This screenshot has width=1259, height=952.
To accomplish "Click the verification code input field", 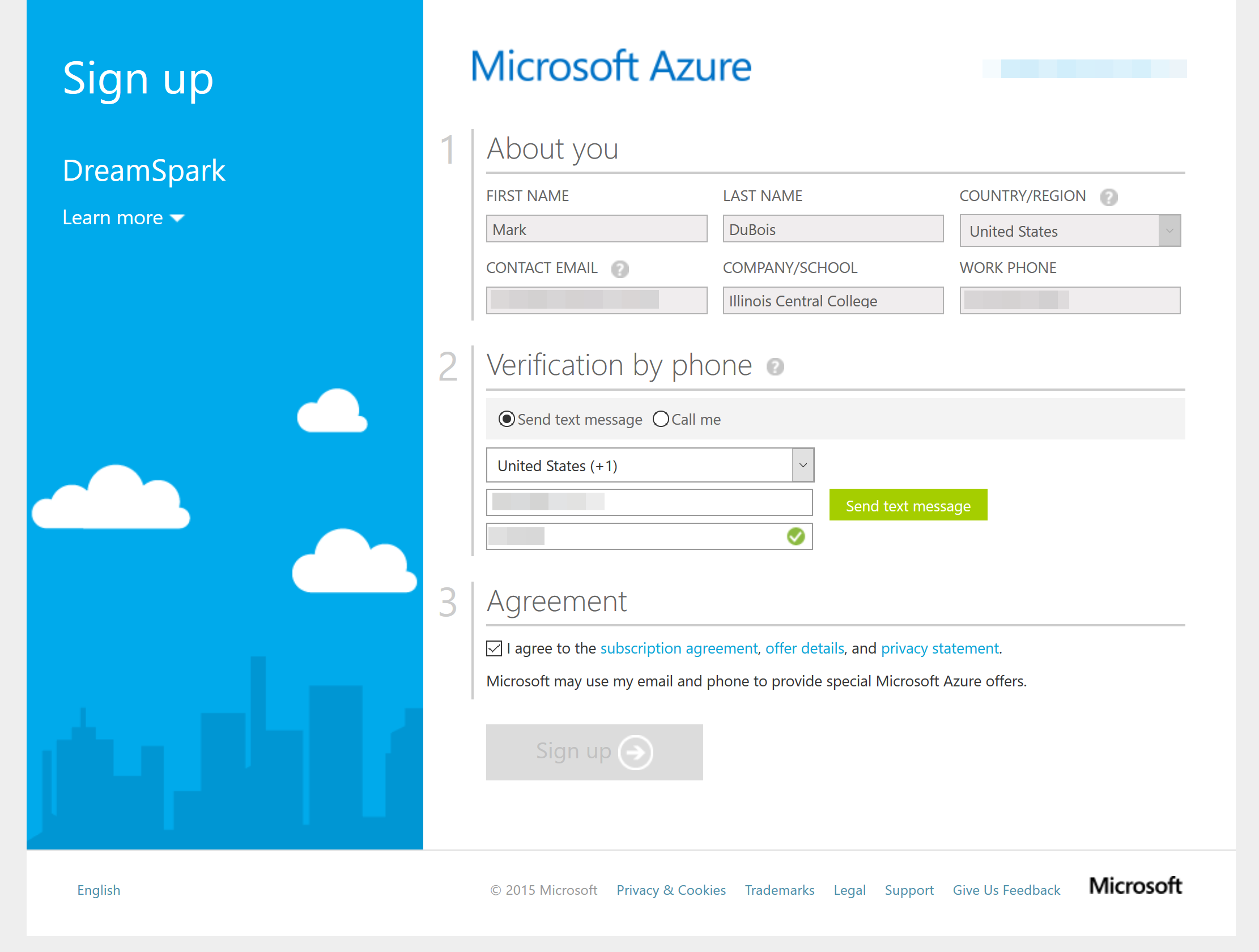I will (649, 536).
